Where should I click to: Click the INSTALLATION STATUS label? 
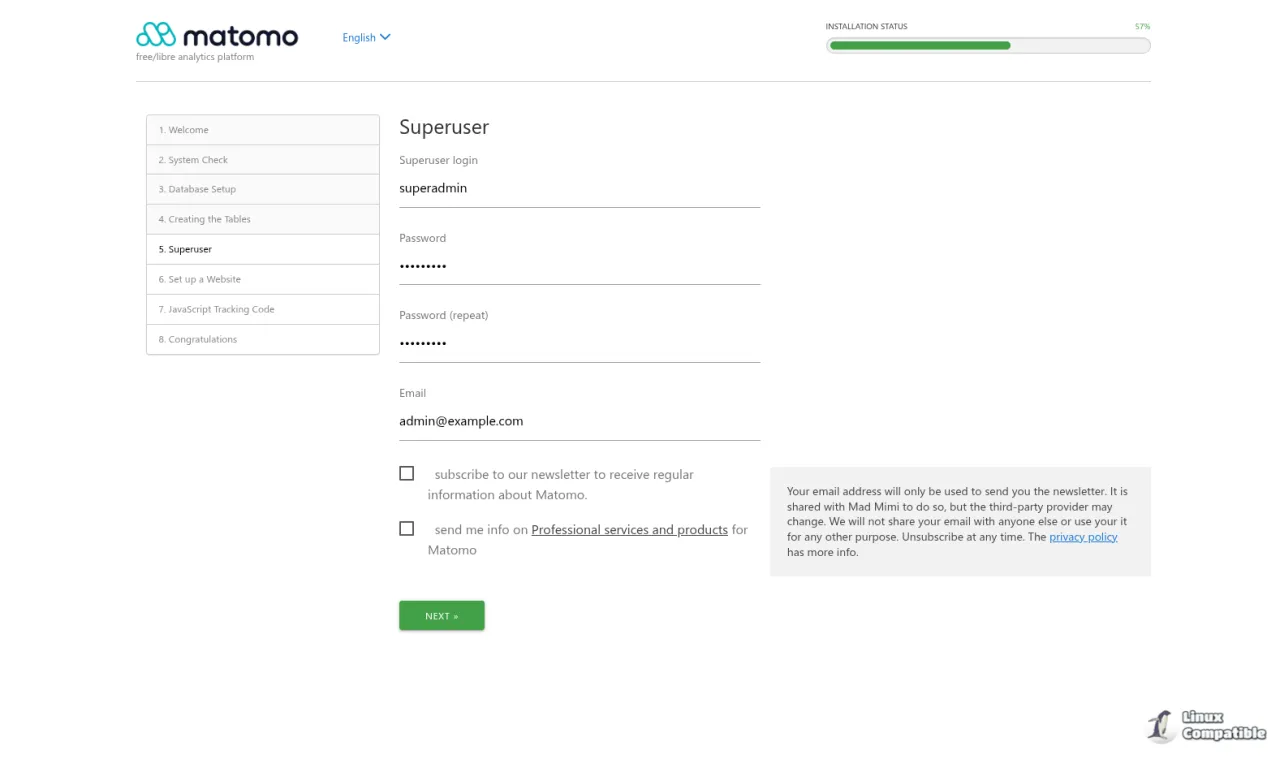866,26
